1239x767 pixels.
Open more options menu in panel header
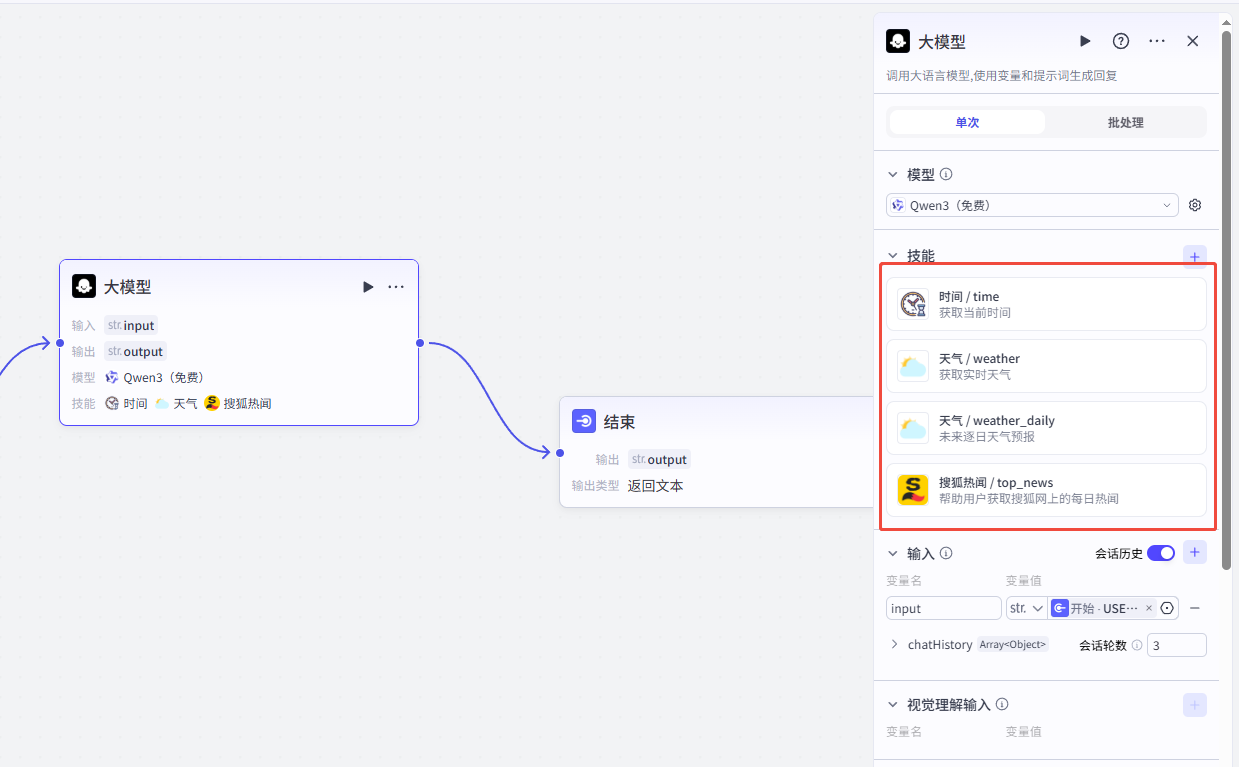pos(1157,41)
